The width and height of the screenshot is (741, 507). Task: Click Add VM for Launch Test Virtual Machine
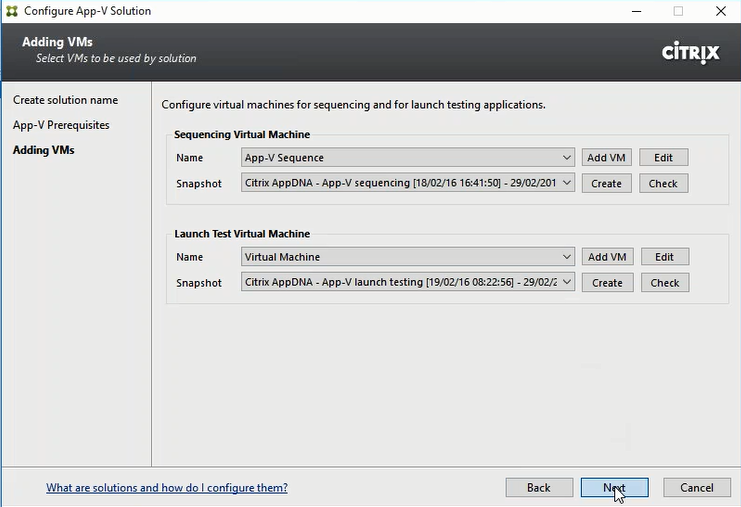tap(607, 257)
